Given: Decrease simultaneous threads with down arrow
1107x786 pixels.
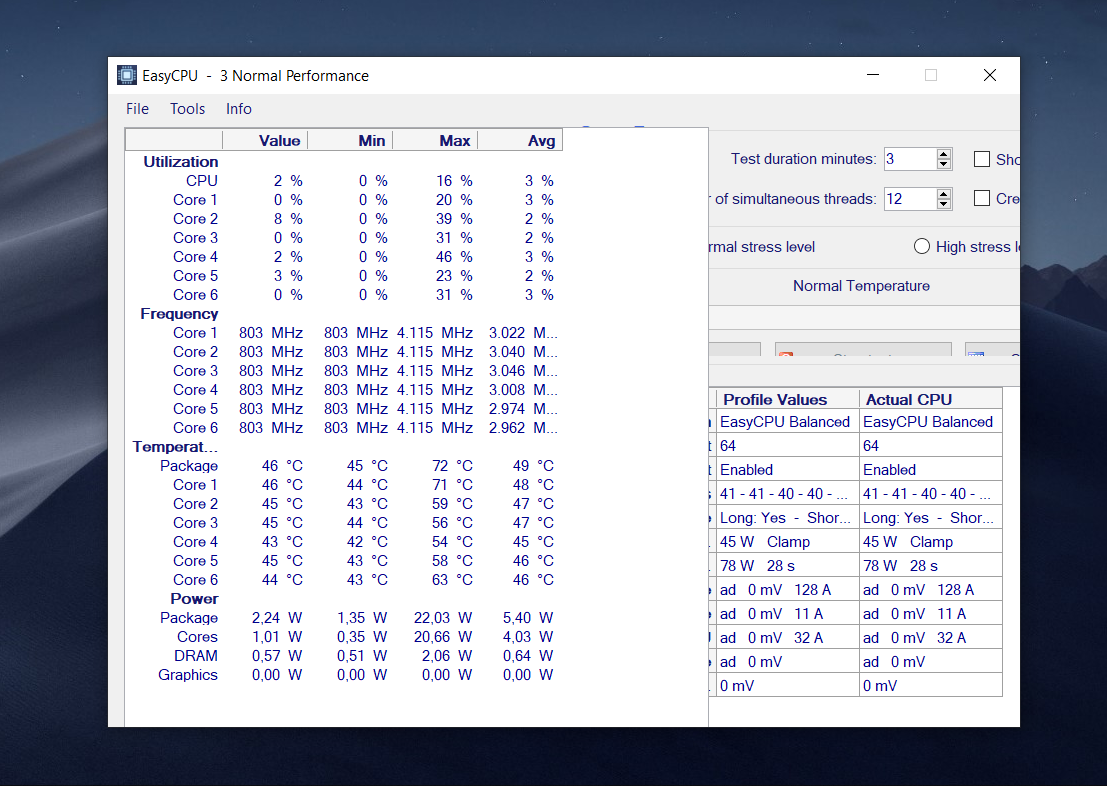Looking at the screenshot, I should point(944,203).
